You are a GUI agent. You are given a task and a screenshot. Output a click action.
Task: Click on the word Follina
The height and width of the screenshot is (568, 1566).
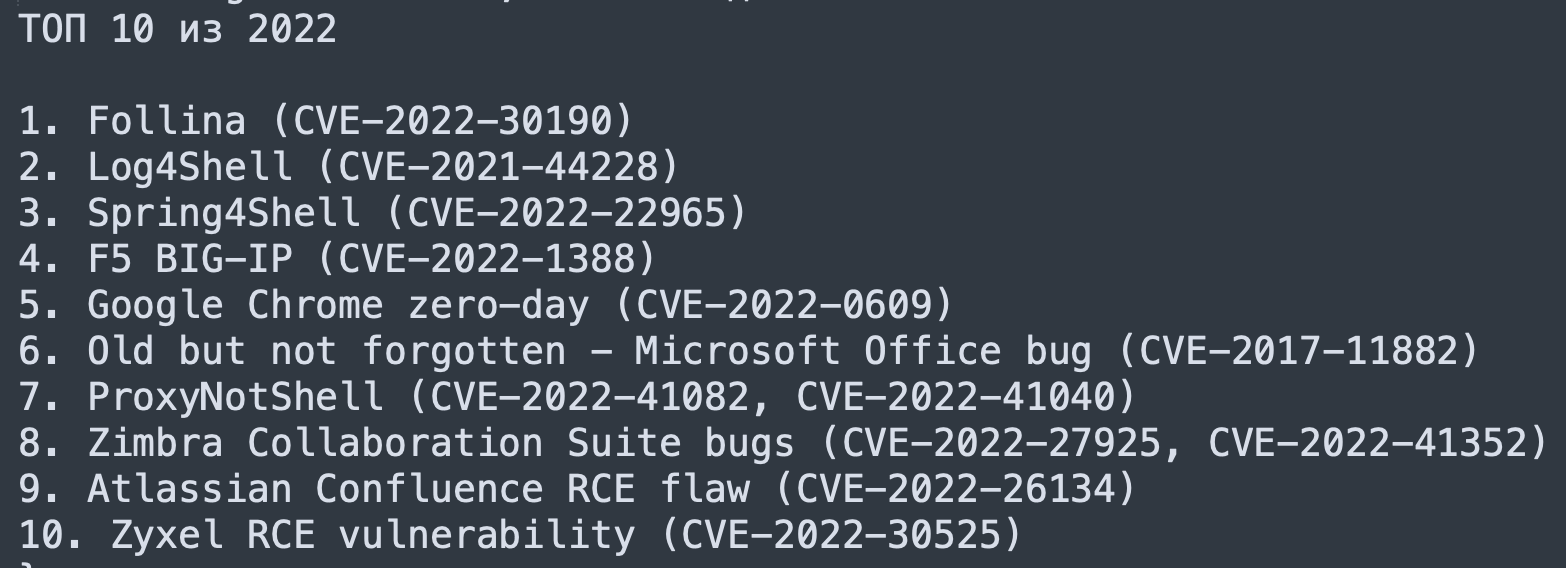(166, 121)
